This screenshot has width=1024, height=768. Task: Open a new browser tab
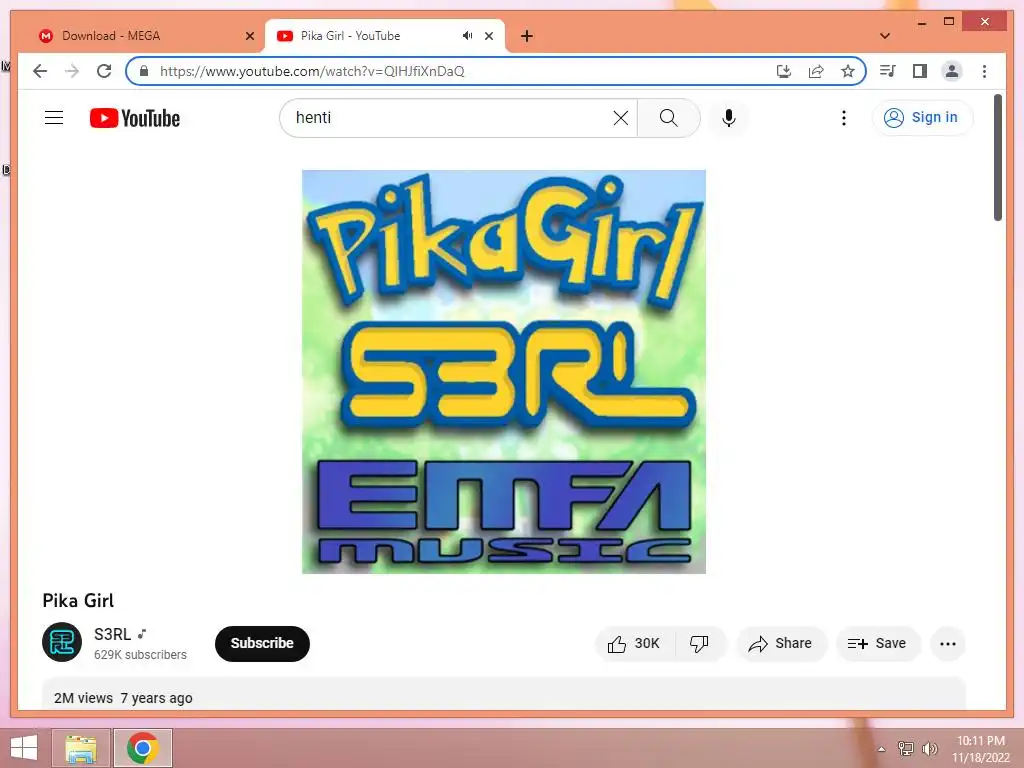pyautogui.click(x=527, y=36)
